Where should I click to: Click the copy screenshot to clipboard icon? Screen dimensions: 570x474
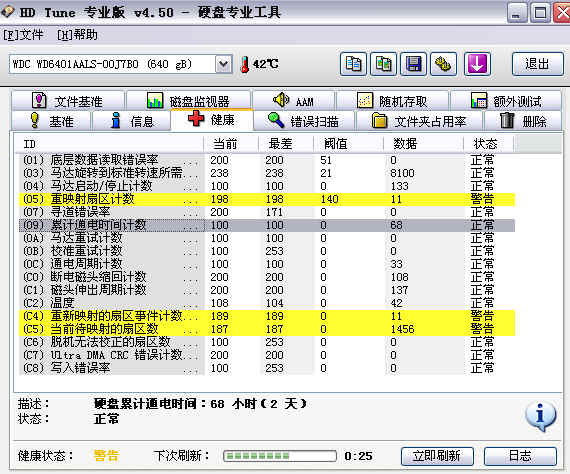click(x=384, y=64)
